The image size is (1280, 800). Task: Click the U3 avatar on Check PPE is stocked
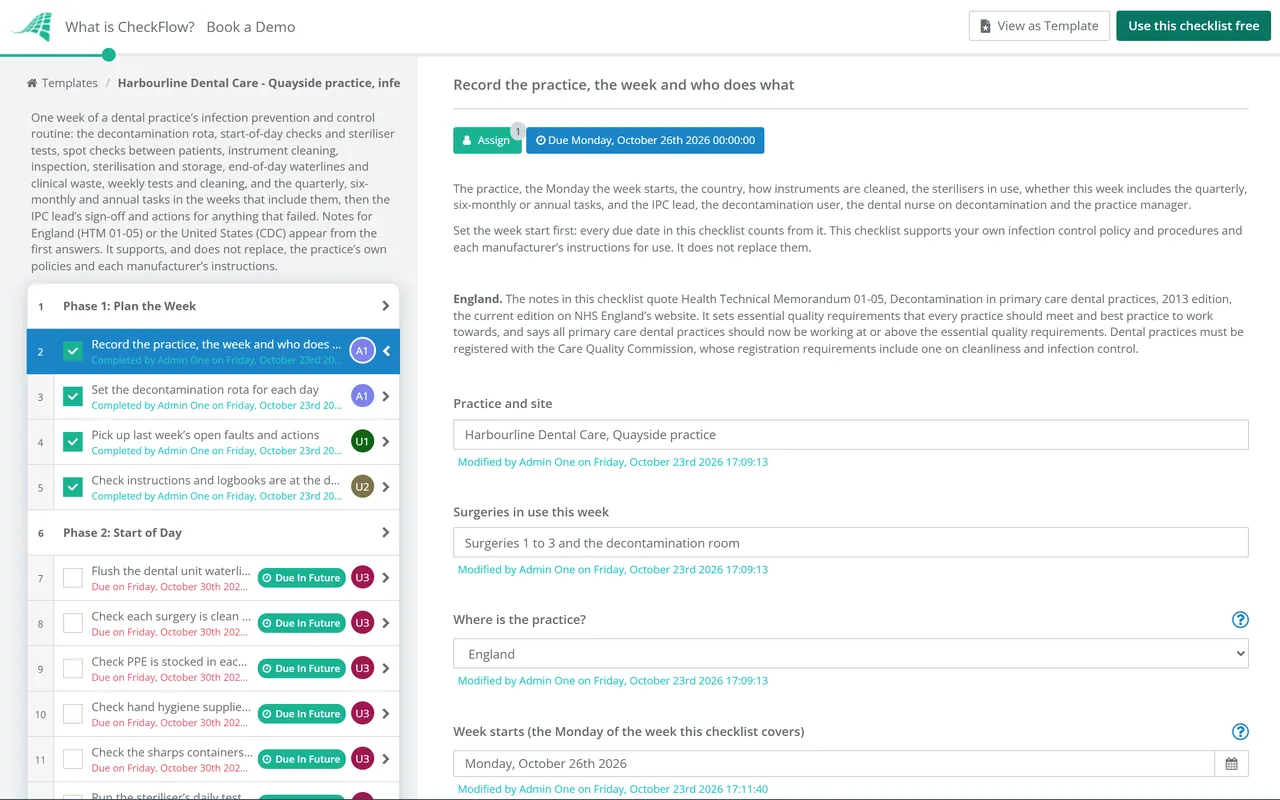tap(362, 669)
